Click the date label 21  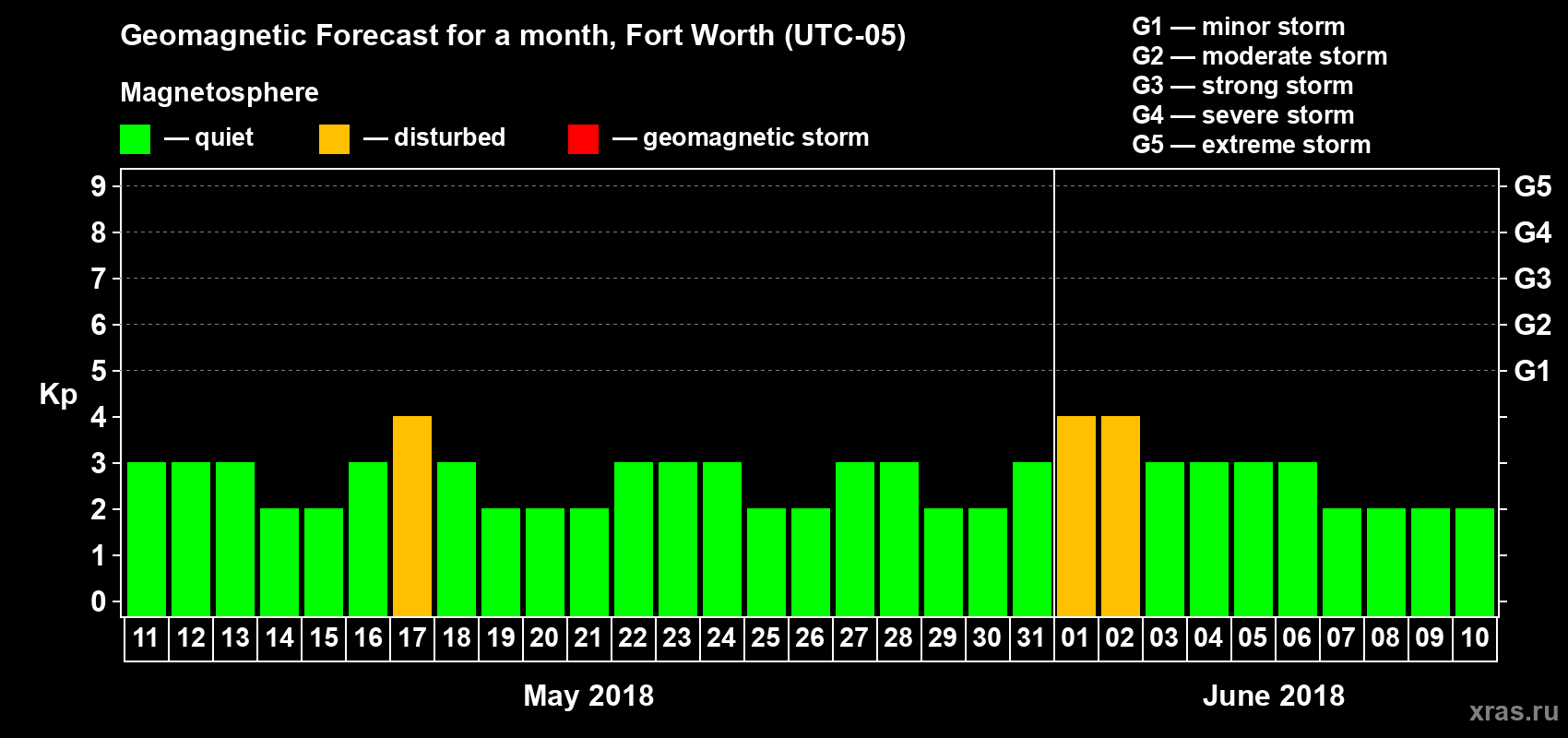[588, 637]
